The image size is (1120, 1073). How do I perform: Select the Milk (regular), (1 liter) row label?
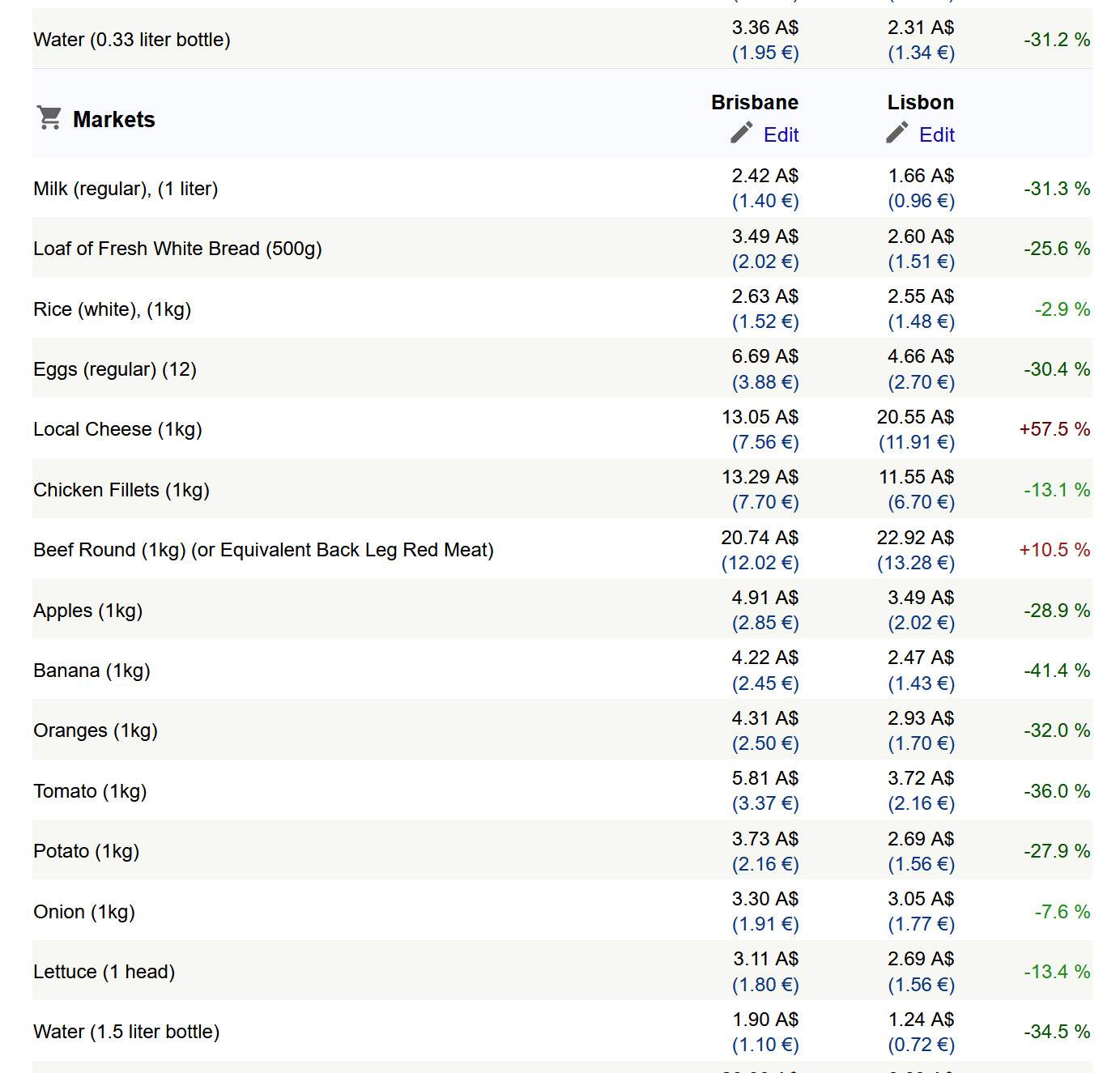tap(126, 189)
